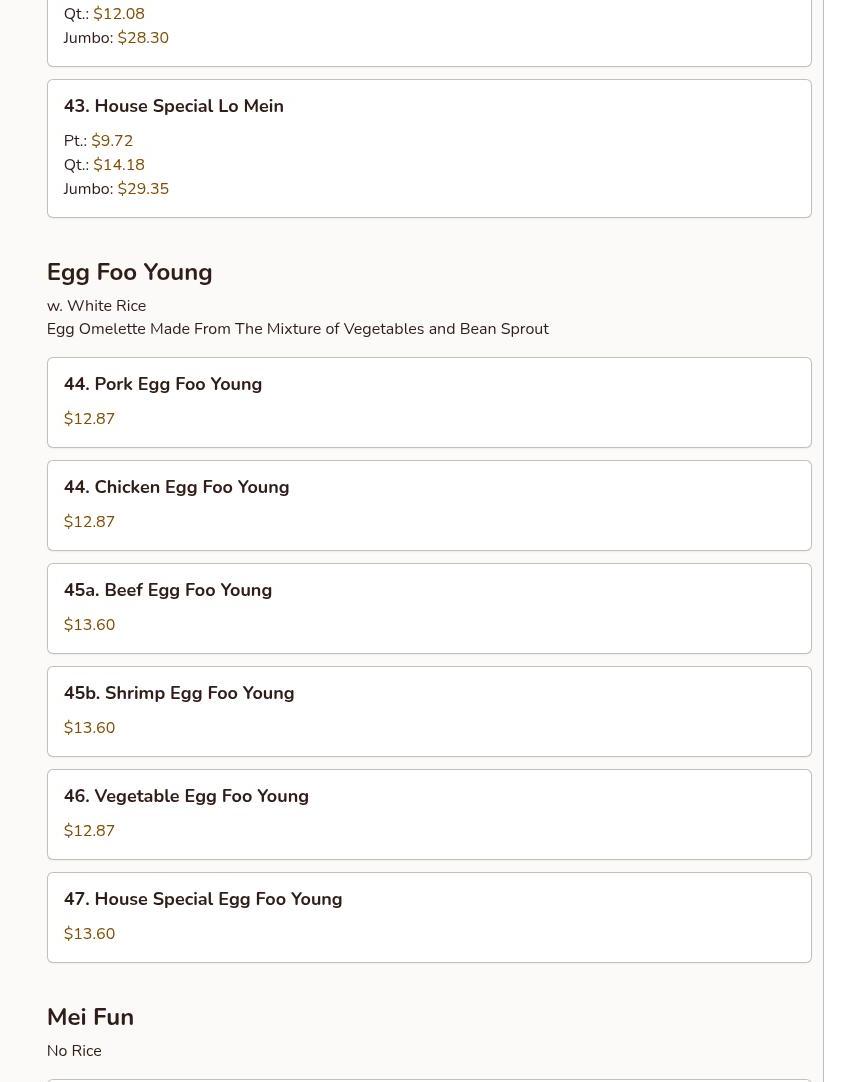Open 45a. Beef Egg Foo Young
The height and width of the screenshot is (1082, 844).
(x=168, y=590)
